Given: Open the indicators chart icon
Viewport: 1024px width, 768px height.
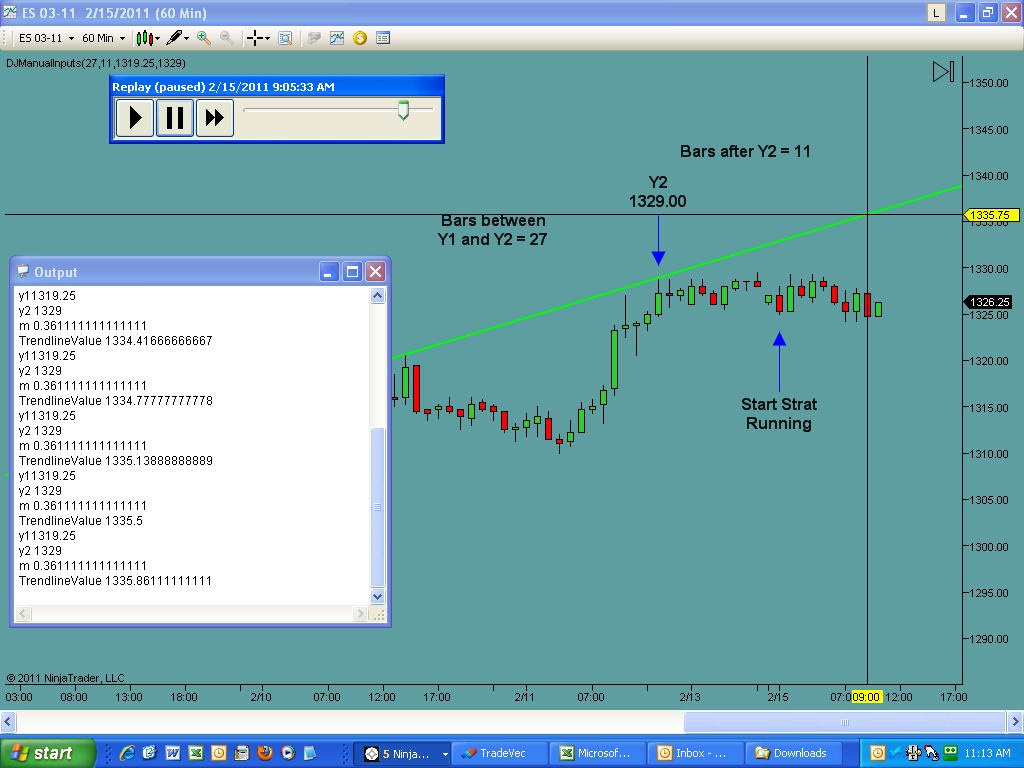Looking at the screenshot, I should click(337, 39).
